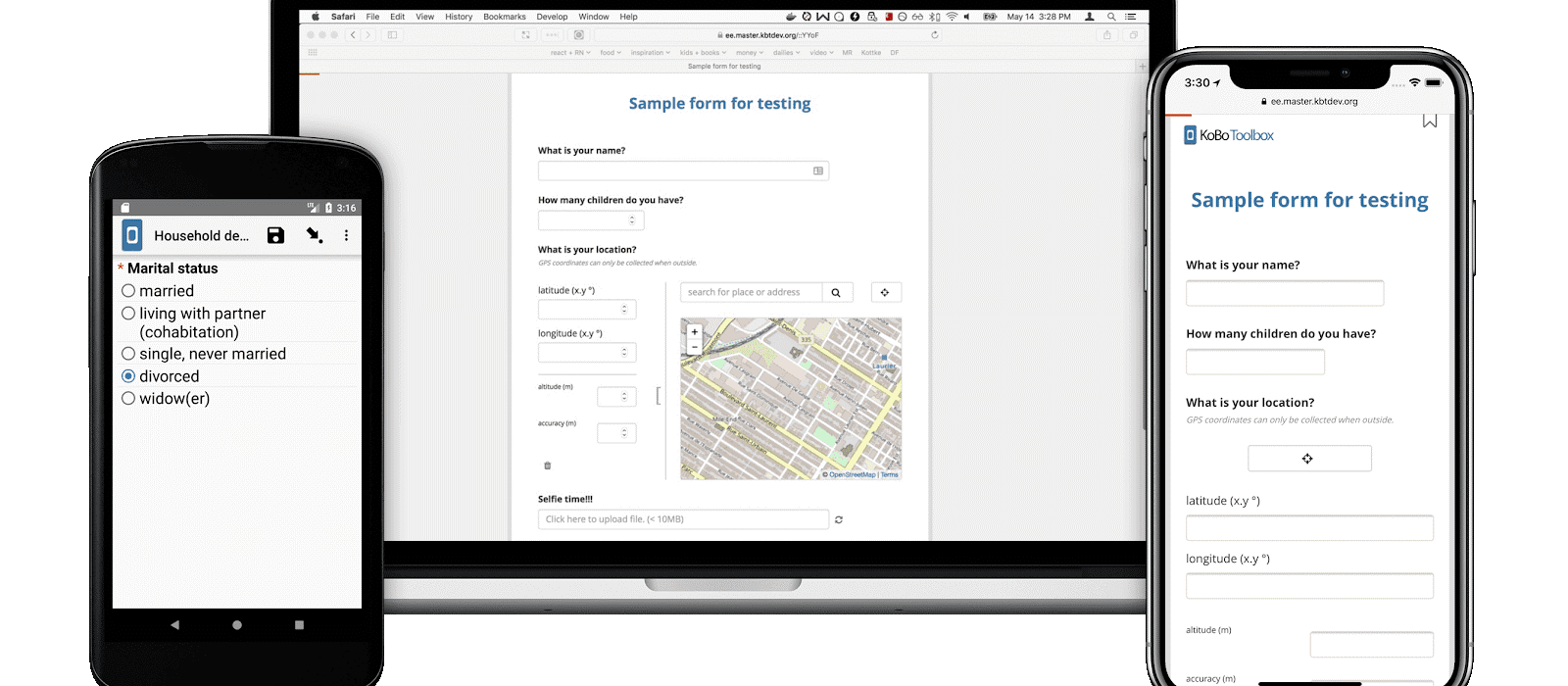The image size is (1568, 686).
Task: Tap the GPS crosshair button on iPhone
Action: click(1308, 459)
